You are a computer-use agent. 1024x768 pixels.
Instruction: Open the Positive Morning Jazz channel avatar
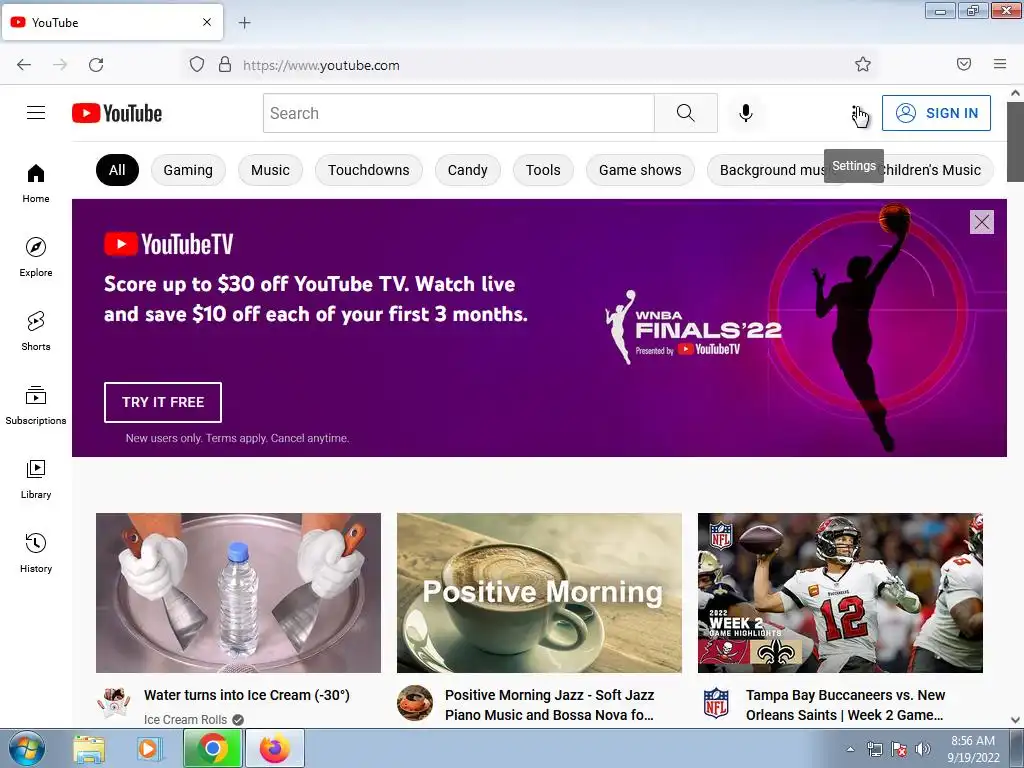(415, 703)
